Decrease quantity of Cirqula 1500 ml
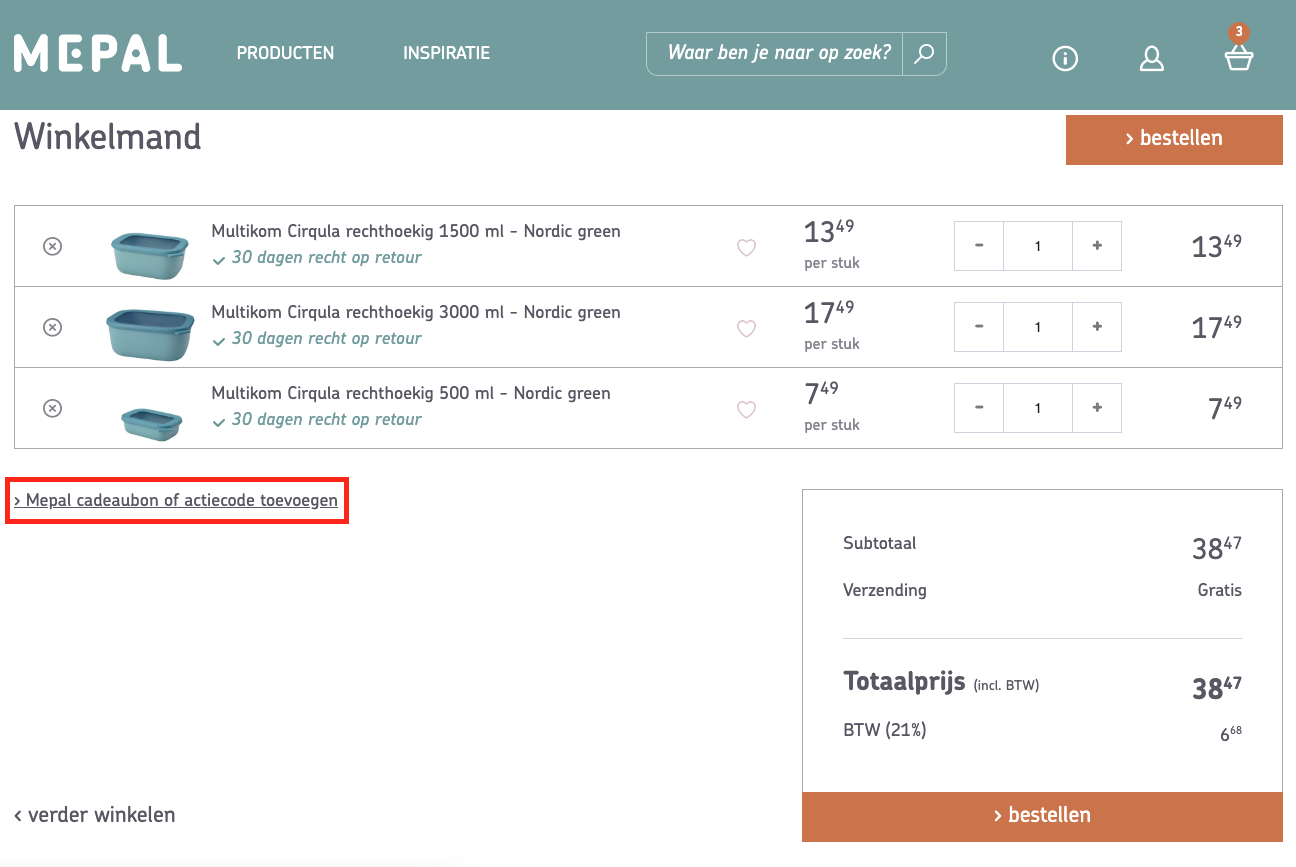Viewport: 1296px width, 867px height. click(979, 246)
